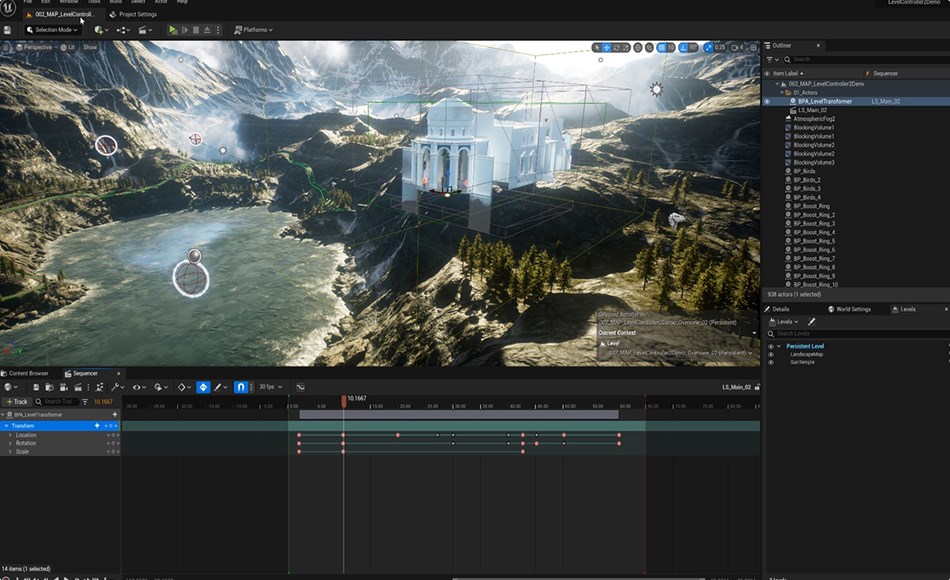Screen dimensions: 950x580
Task: Toggle visibility of the BPA_LevelTransformer actor
Action: (766, 100)
